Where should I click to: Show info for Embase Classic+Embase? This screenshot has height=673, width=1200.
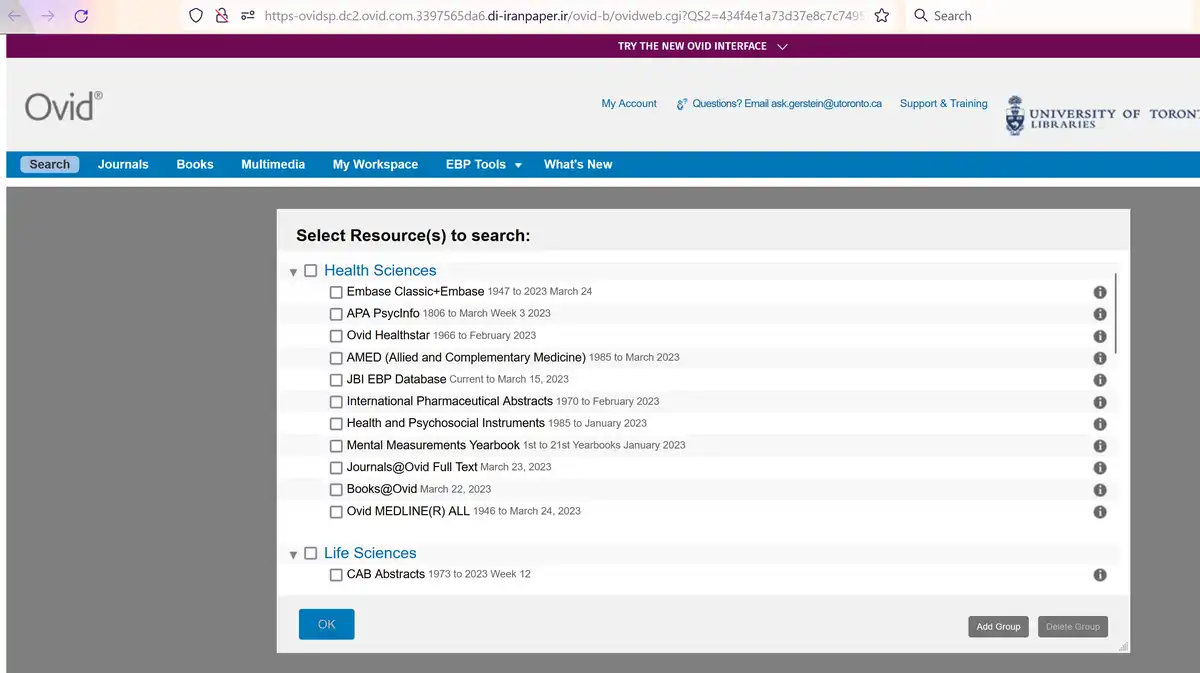click(1099, 292)
